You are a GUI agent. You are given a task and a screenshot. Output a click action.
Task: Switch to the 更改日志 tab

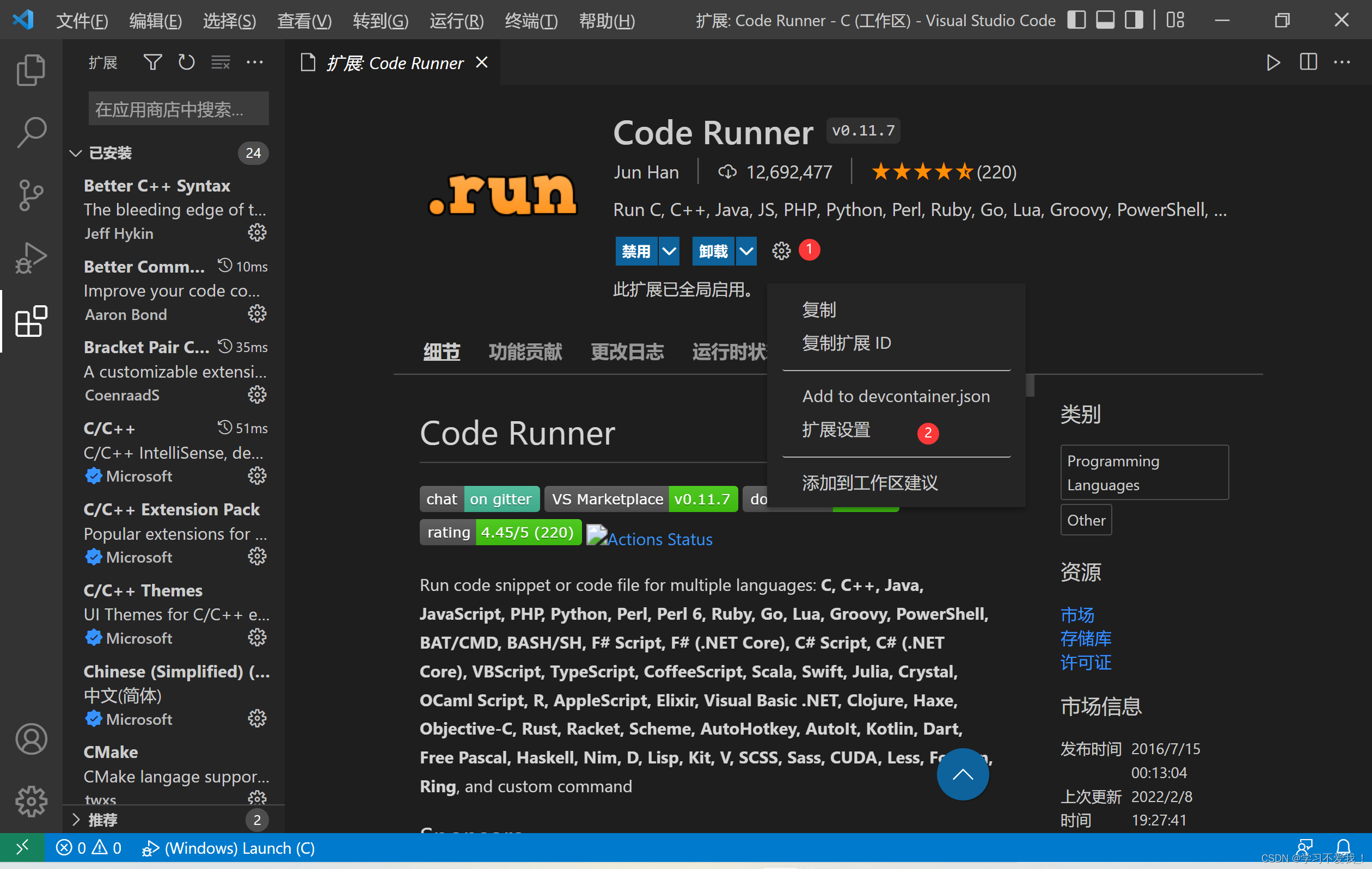pyautogui.click(x=627, y=352)
